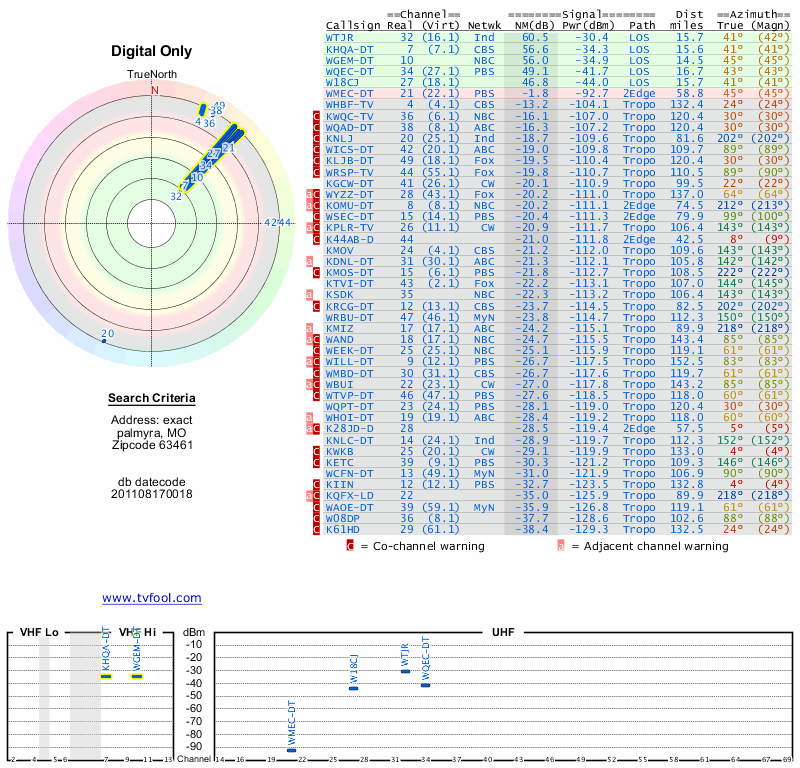Click the adjacent channel warning legend icon

[561, 546]
